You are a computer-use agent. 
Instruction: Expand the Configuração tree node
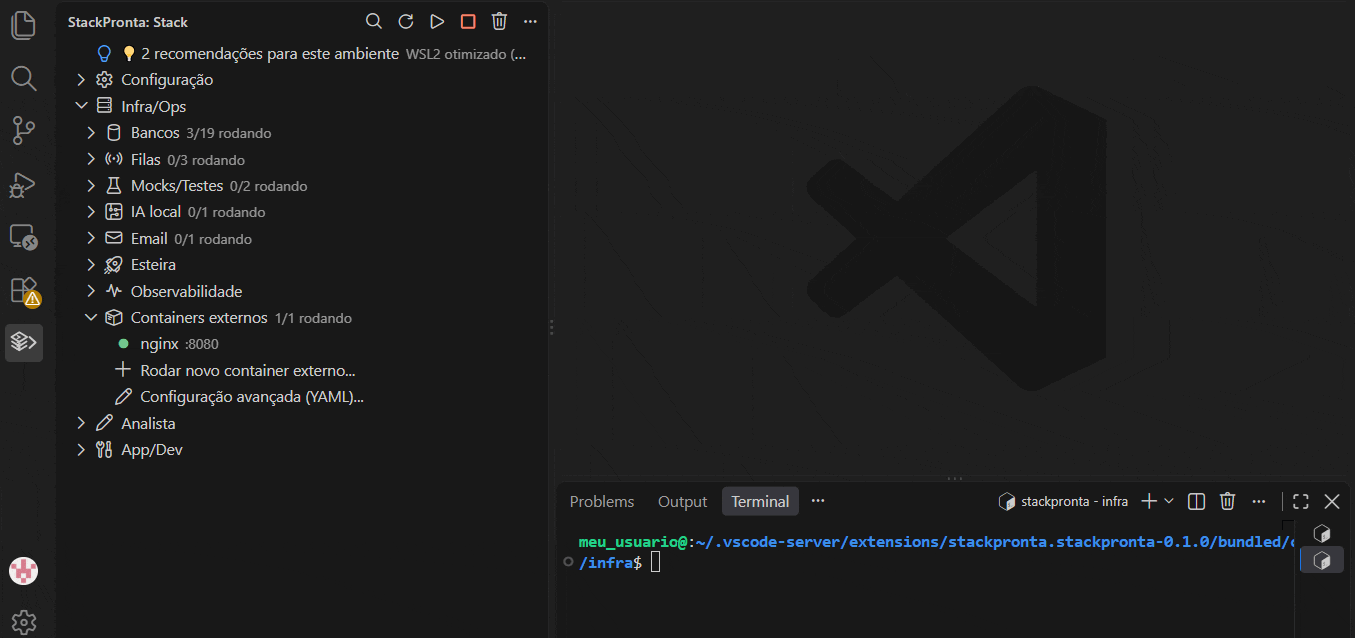(82, 80)
